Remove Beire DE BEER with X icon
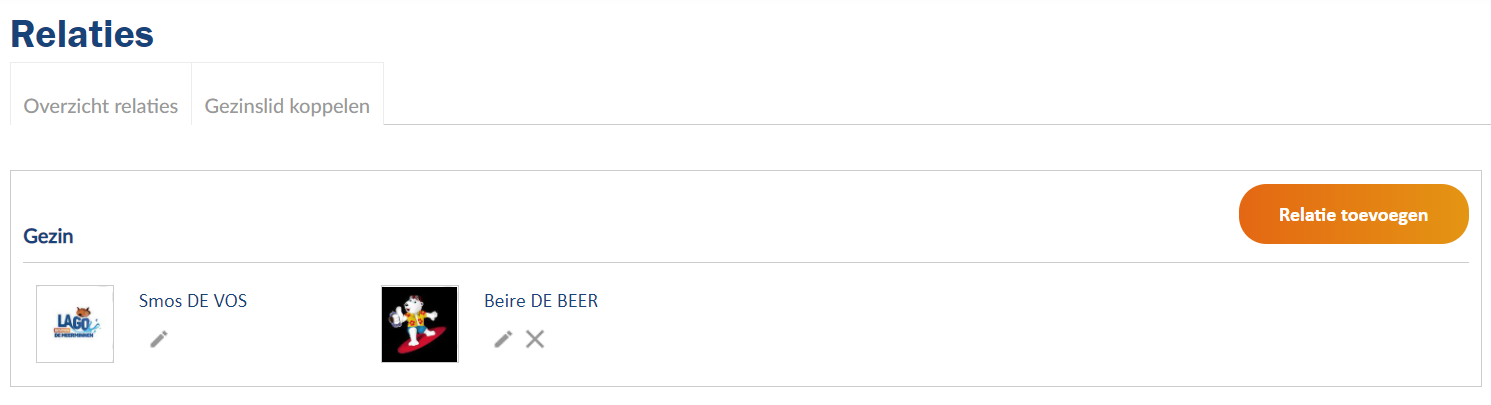Image resolution: width=1491 pixels, height=405 pixels. pos(535,339)
